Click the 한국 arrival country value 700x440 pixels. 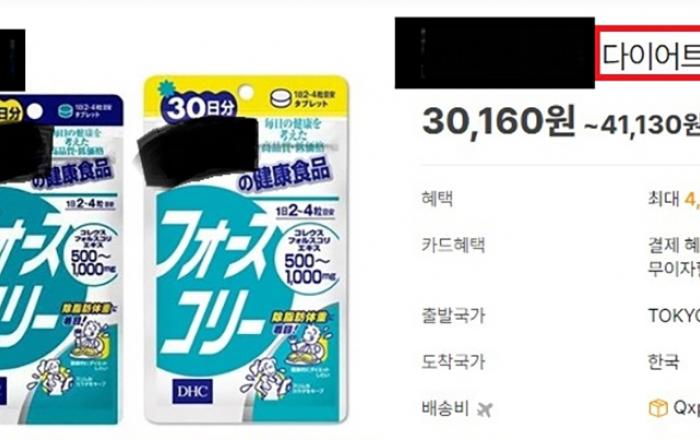[x=664, y=362]
